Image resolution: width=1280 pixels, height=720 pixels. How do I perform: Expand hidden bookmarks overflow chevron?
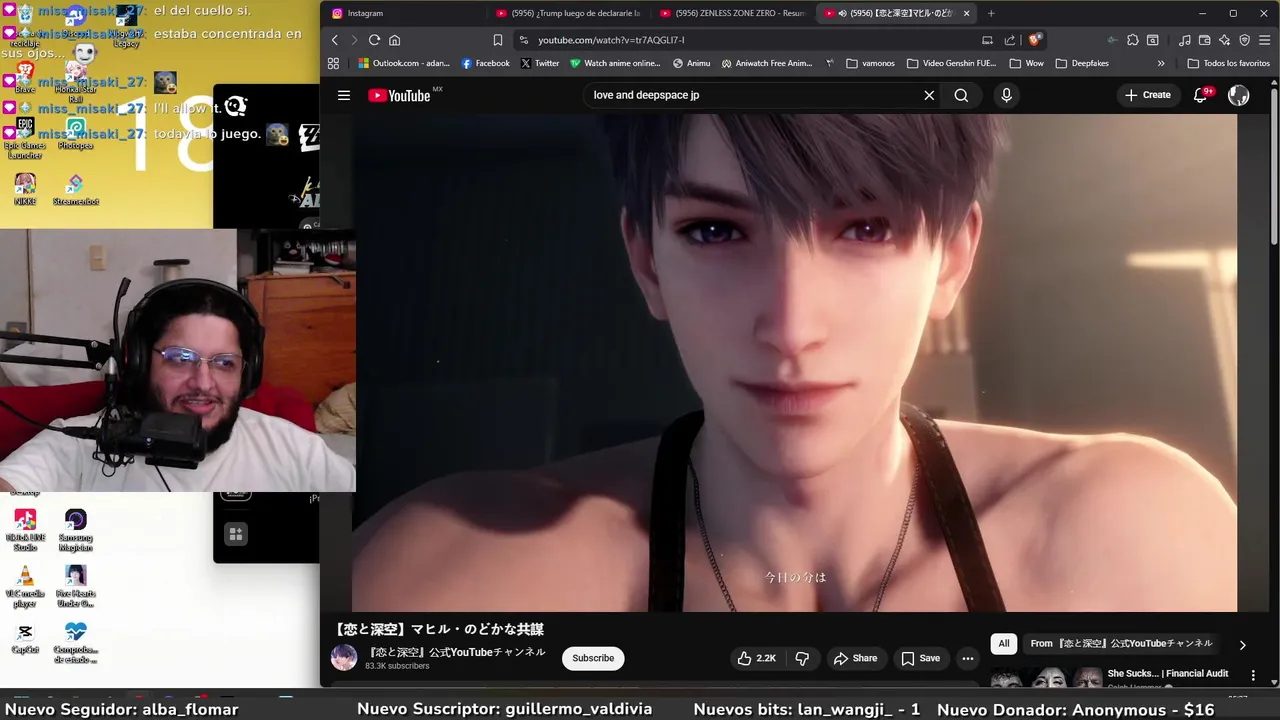pyautogui.click(x=1161, y=63)
